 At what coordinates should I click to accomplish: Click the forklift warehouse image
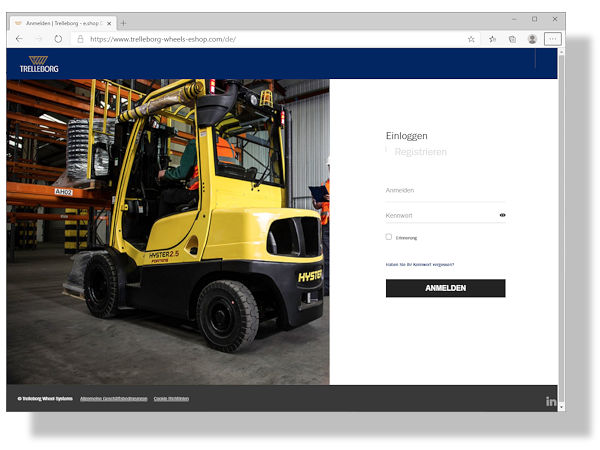point(168,232)
